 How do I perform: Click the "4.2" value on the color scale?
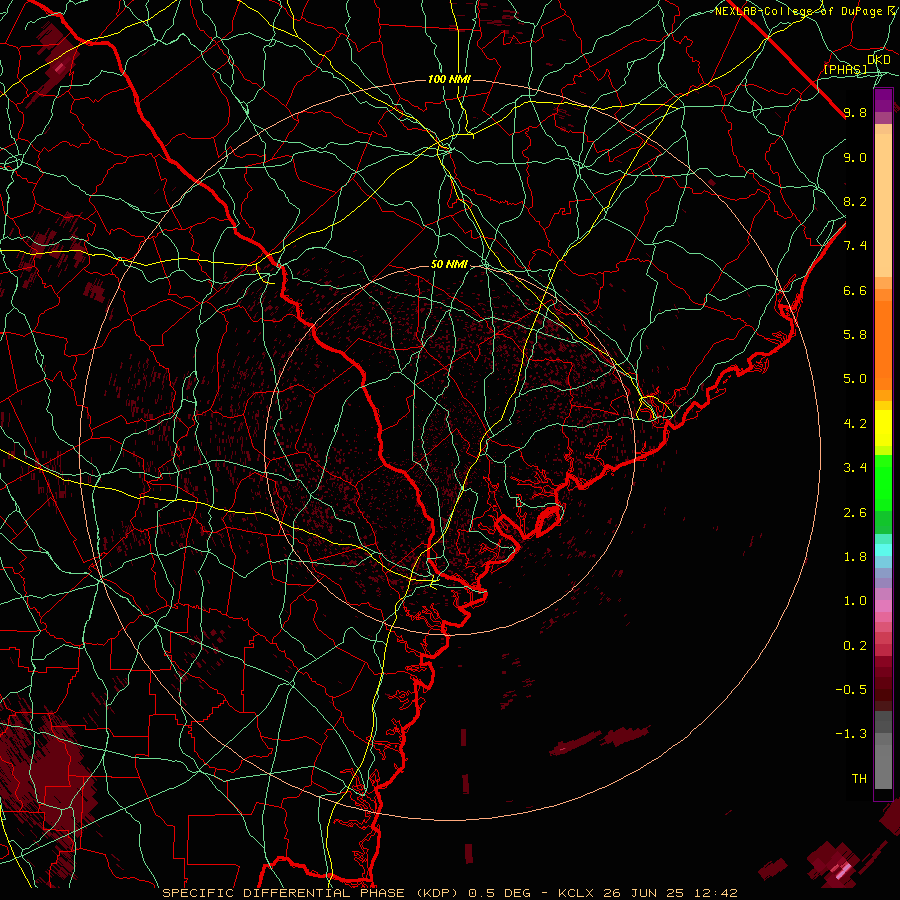(x=855, y=424)
